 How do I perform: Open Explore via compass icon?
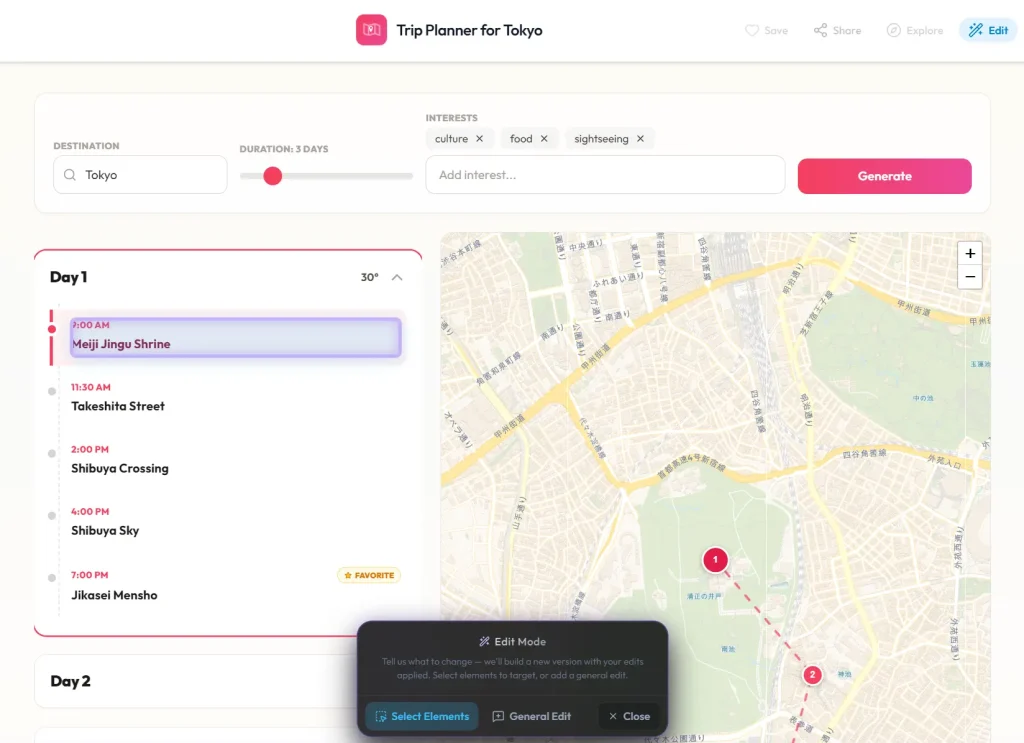coord(893,30)
